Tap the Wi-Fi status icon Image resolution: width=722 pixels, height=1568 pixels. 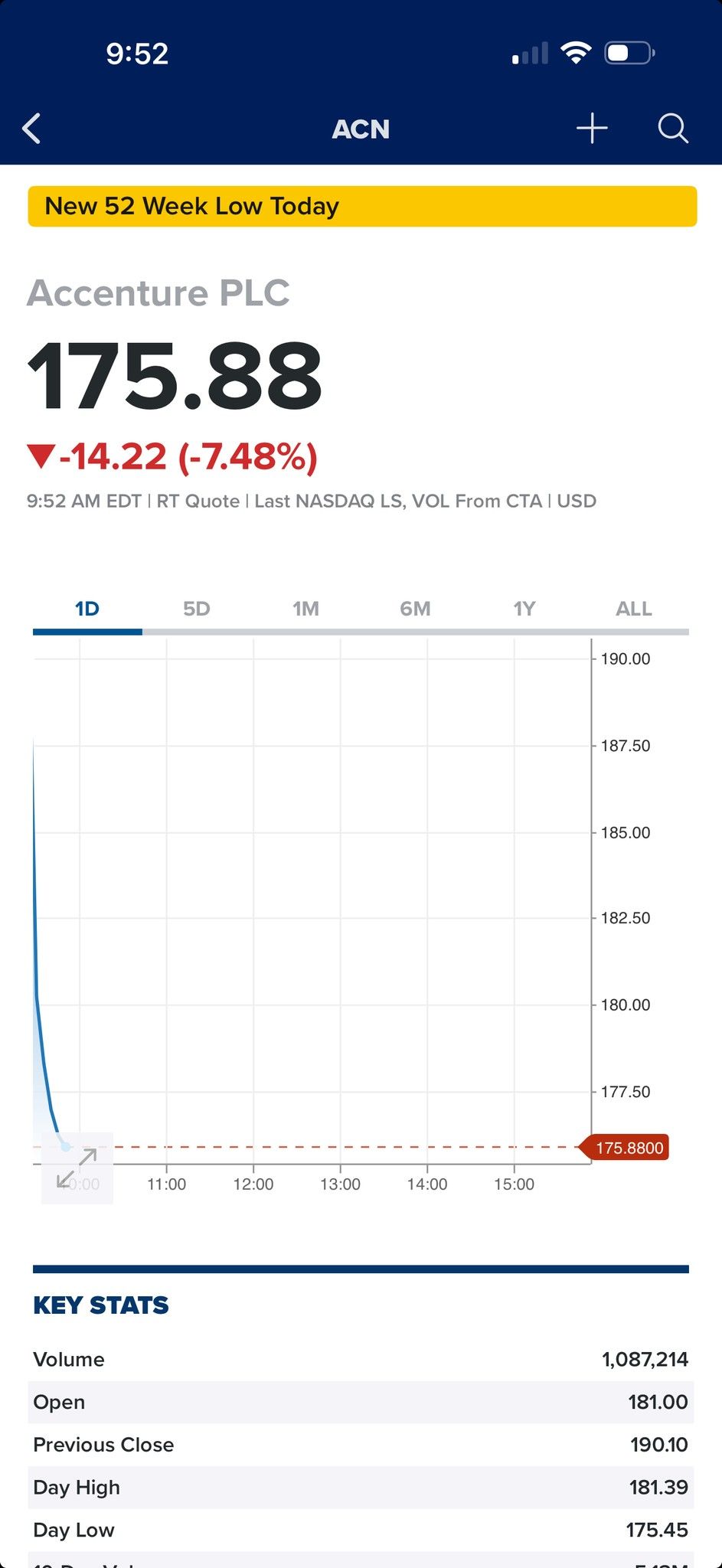tap(575, 53)
